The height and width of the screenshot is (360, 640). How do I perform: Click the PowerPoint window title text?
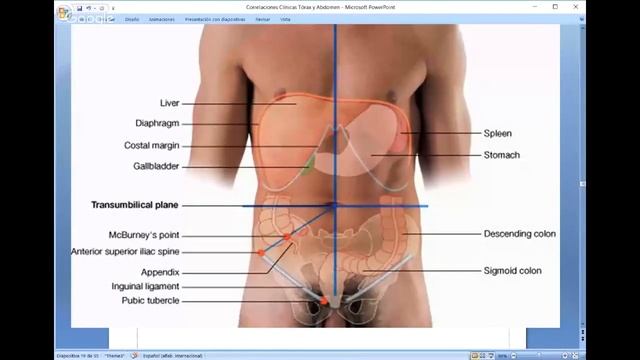(320, 7)
